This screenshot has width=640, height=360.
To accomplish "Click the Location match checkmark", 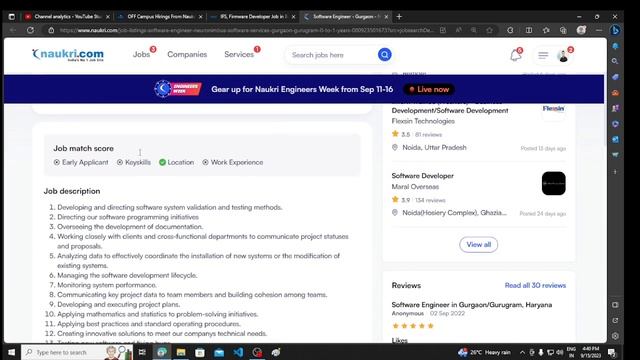I will 162,162.
